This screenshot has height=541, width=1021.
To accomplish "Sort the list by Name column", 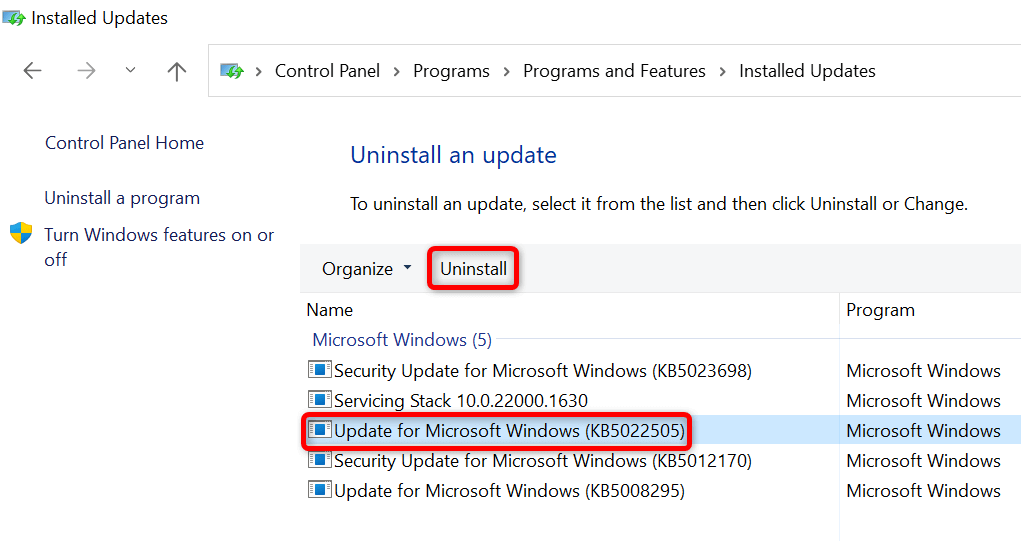I will [x=330, y=310].
